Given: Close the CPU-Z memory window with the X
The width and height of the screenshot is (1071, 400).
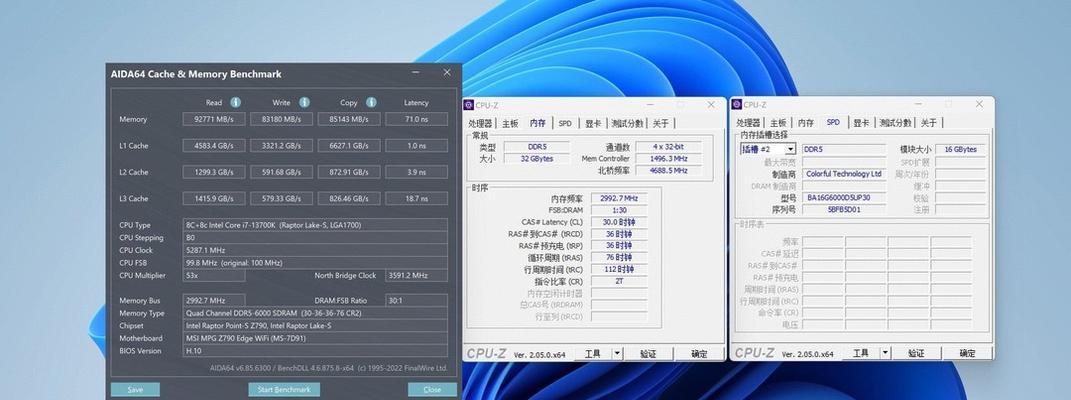Looking at the screenshot, I should [x=711, y=104].
